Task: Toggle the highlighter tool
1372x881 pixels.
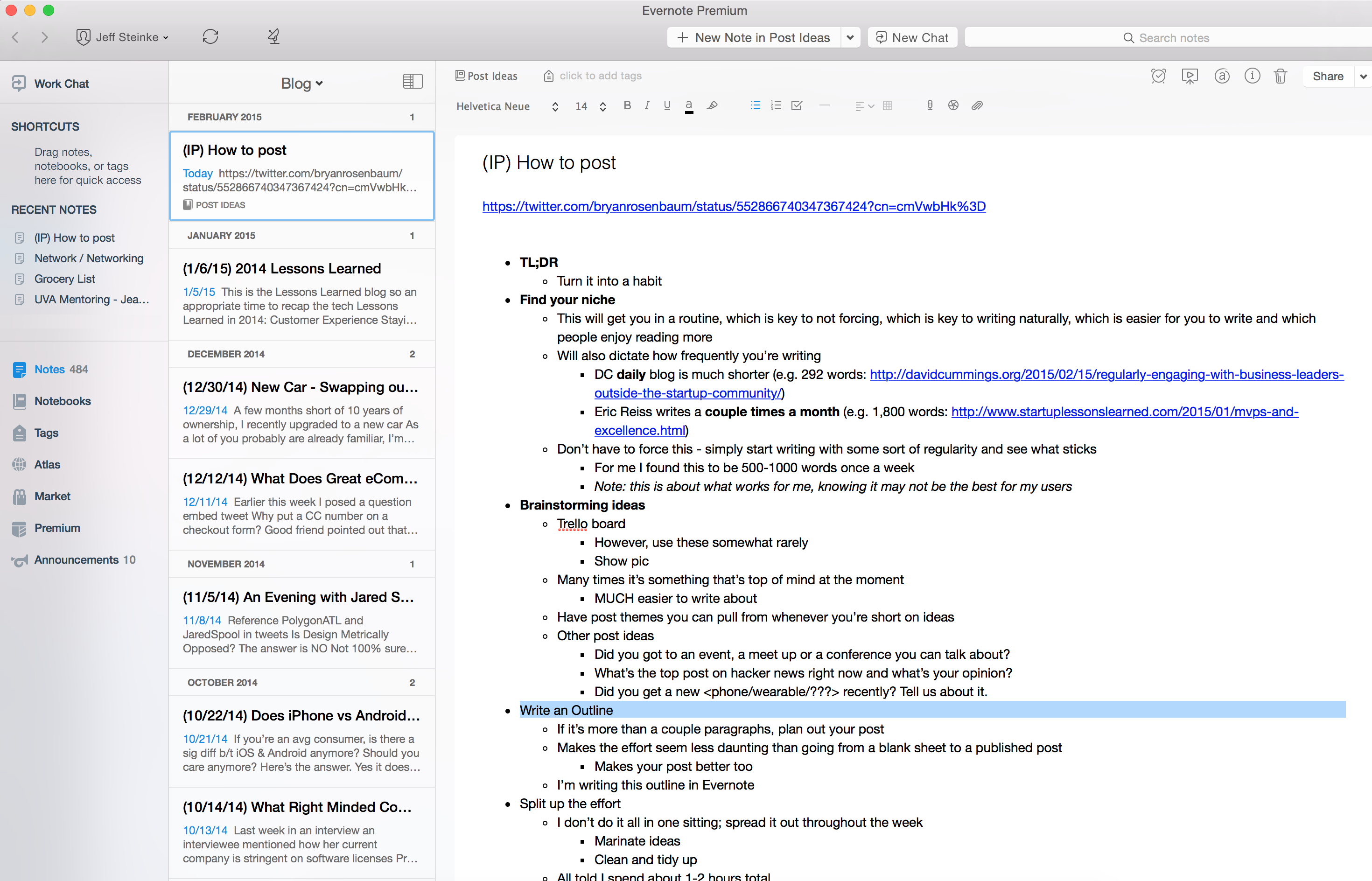Action: click(712, 106)
